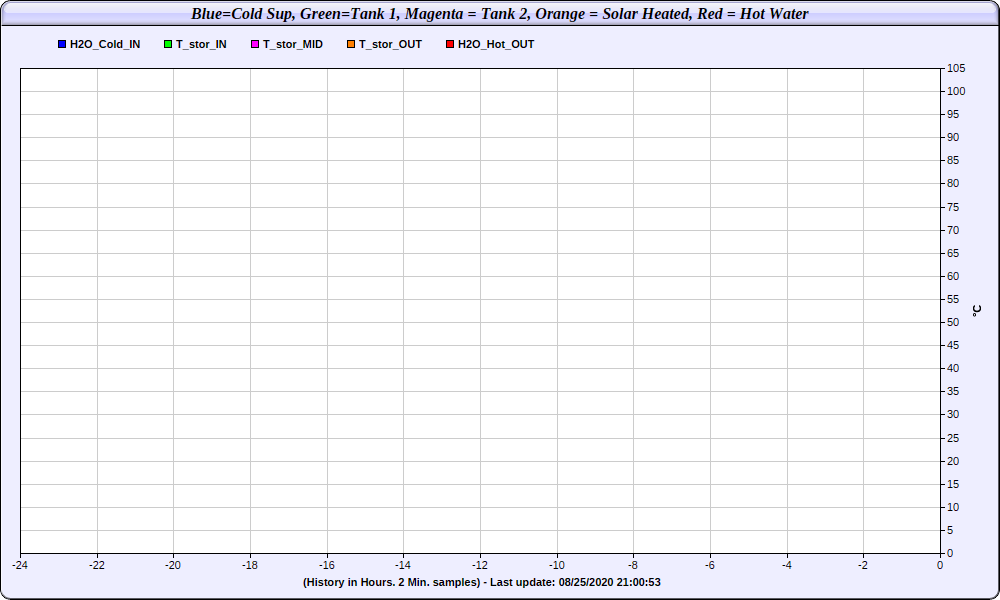This screenshot has height=600, width=1000.
Task: Toggle the T_stor_MID series label
Action: (293, 44)
